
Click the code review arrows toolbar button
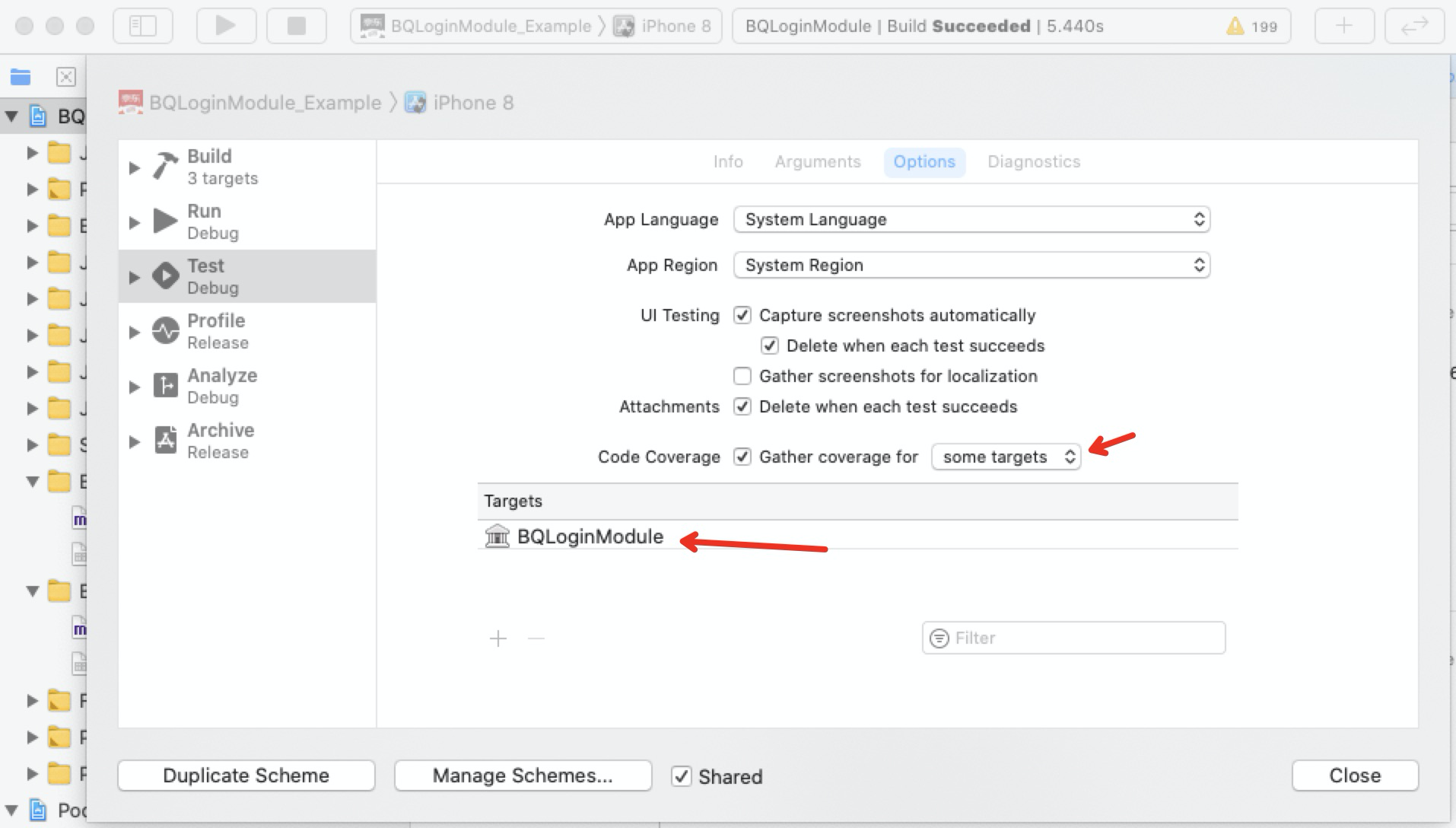pyautogui.click(x=1414, y=26)
